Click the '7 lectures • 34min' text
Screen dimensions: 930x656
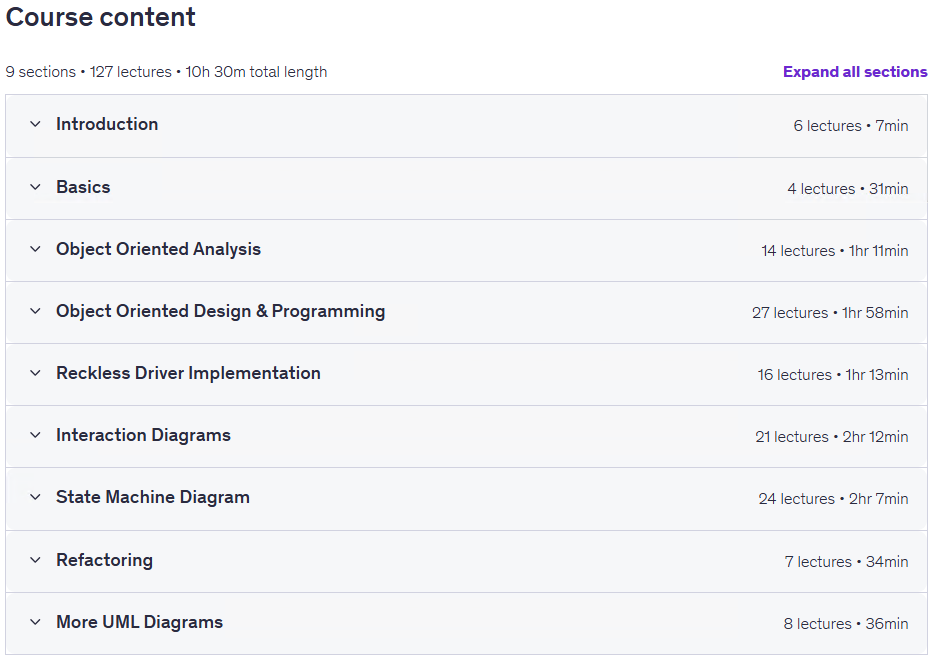(846, 562)
